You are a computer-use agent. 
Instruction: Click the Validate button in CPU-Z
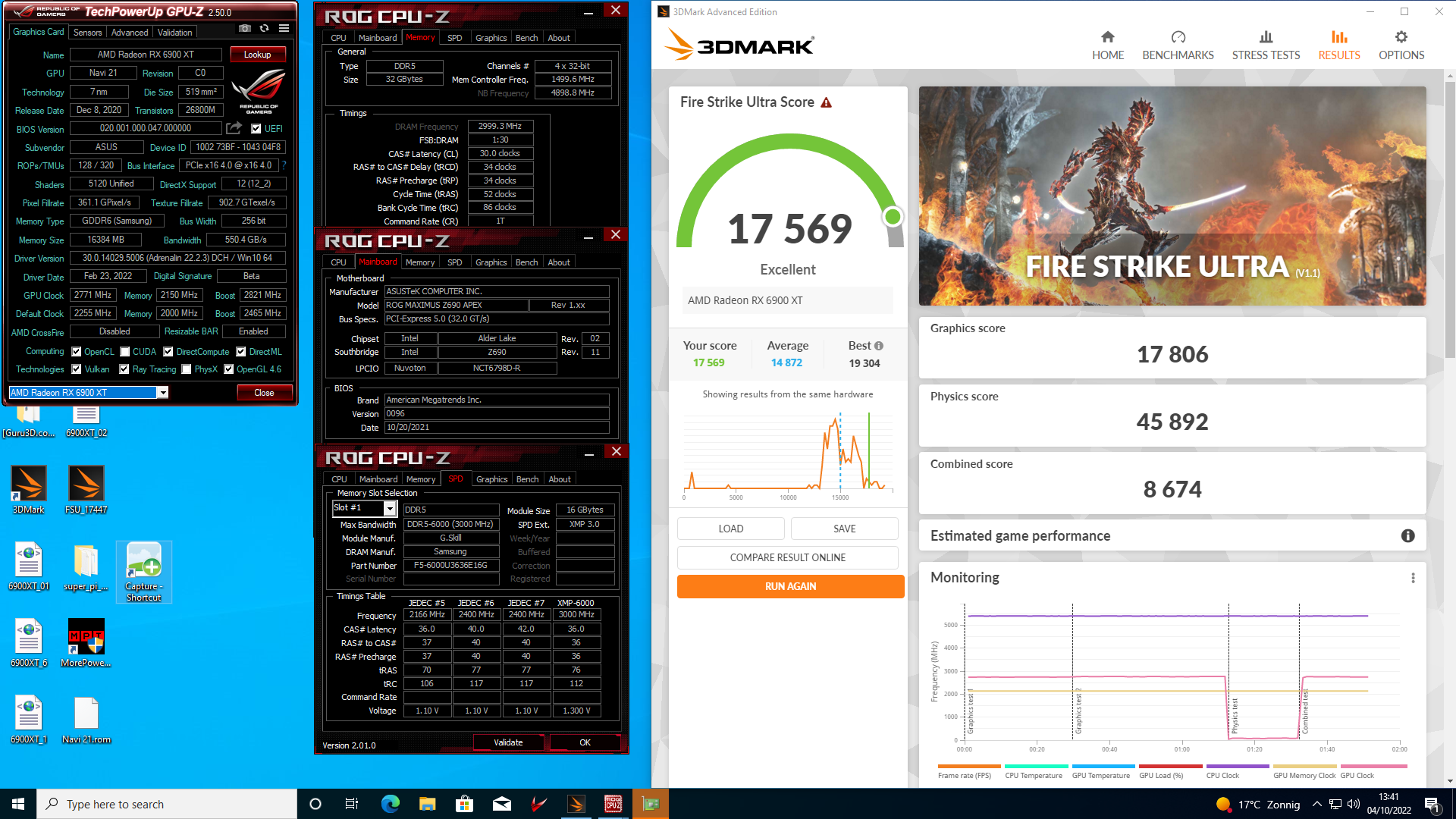[x=508, y=742]
